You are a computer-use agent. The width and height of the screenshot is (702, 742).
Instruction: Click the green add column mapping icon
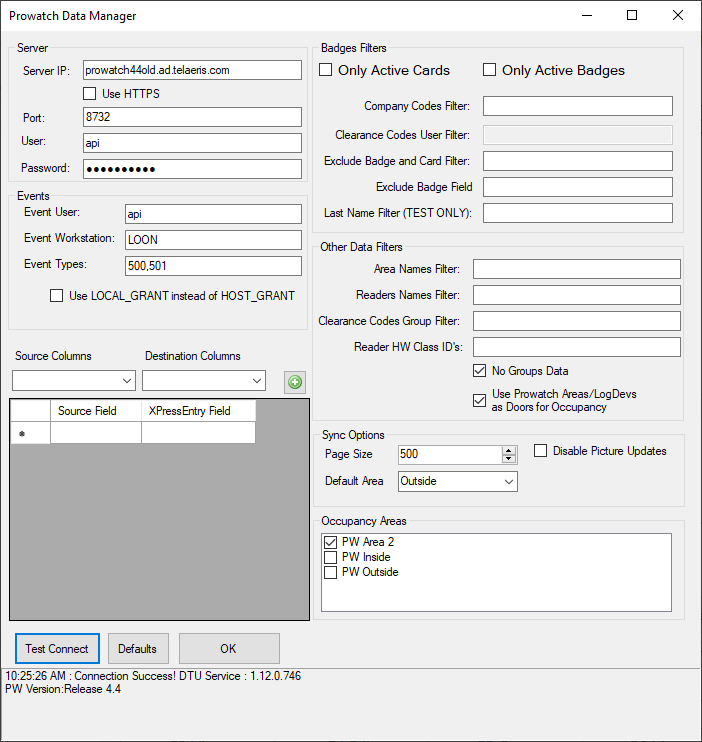(x=295, y=381)
